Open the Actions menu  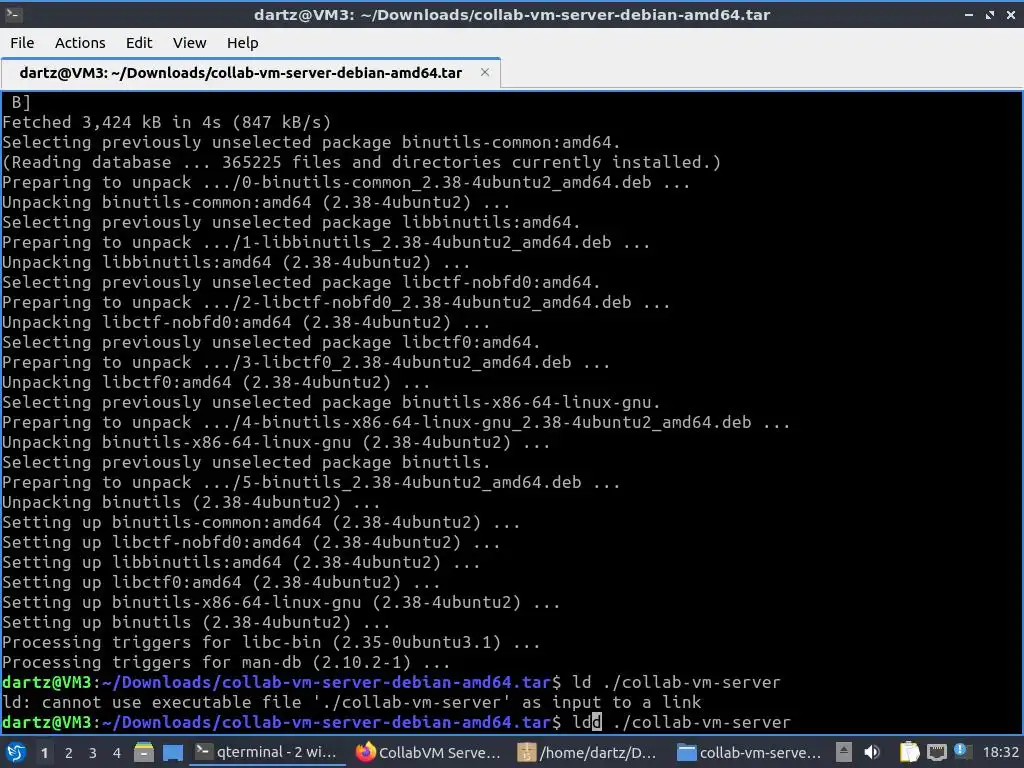[x=80, y=43]
